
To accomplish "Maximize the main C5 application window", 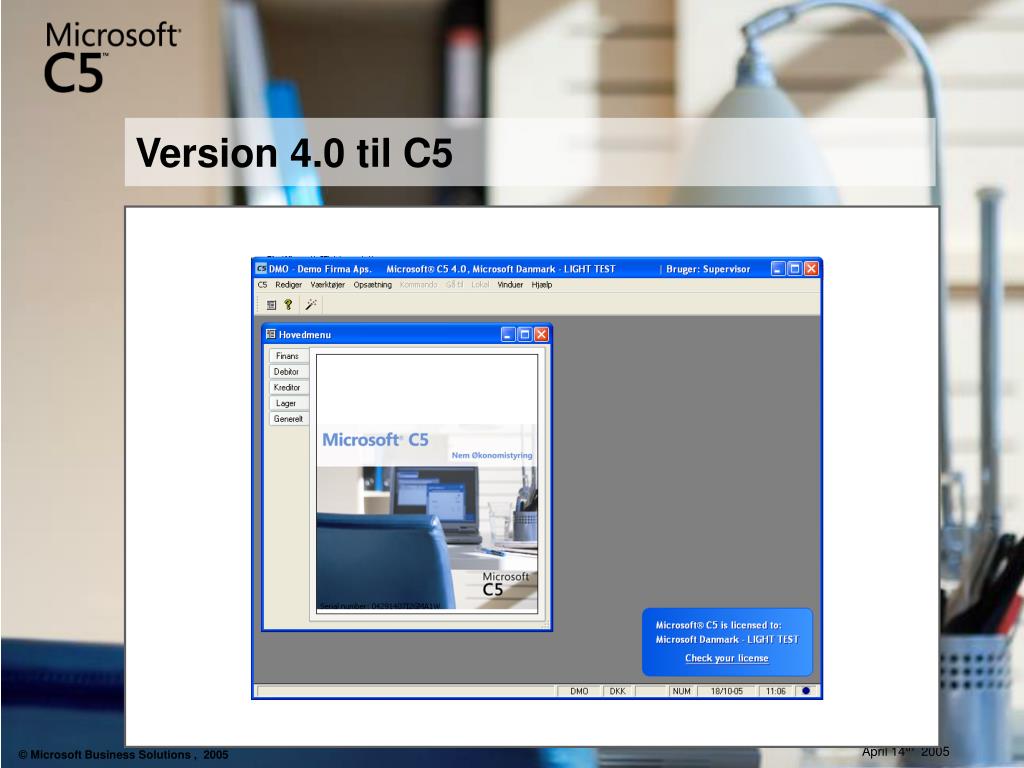I will (795, 268).
